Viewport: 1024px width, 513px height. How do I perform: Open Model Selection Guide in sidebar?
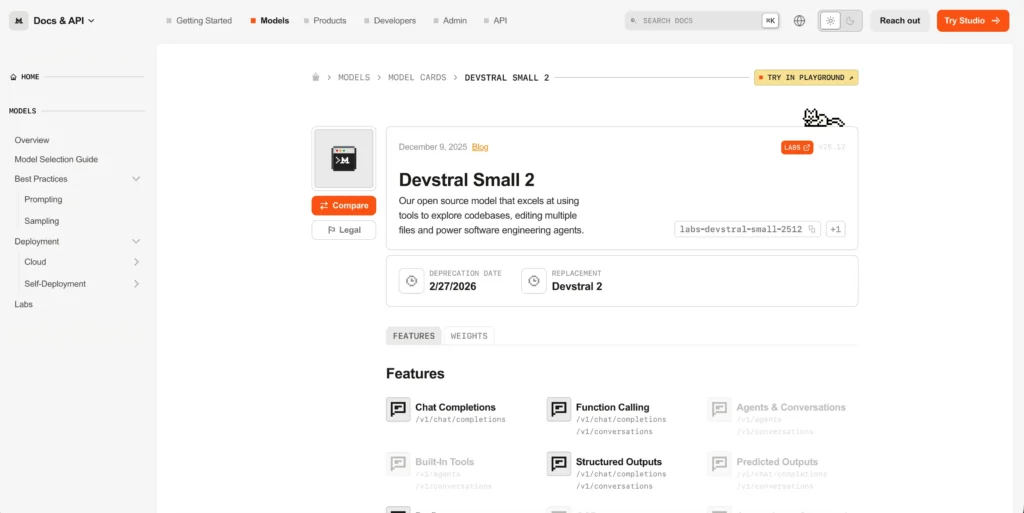tap(56, 159)
